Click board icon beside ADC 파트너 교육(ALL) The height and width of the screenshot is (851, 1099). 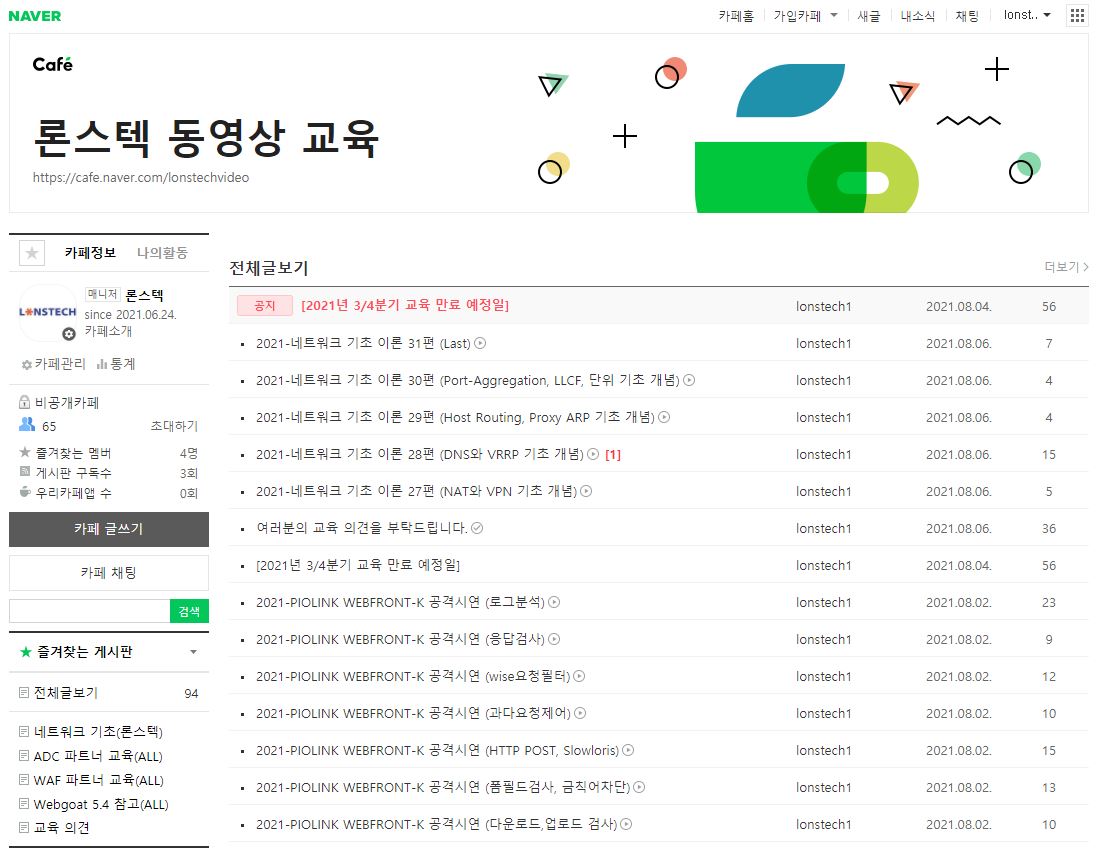[24, 756]
